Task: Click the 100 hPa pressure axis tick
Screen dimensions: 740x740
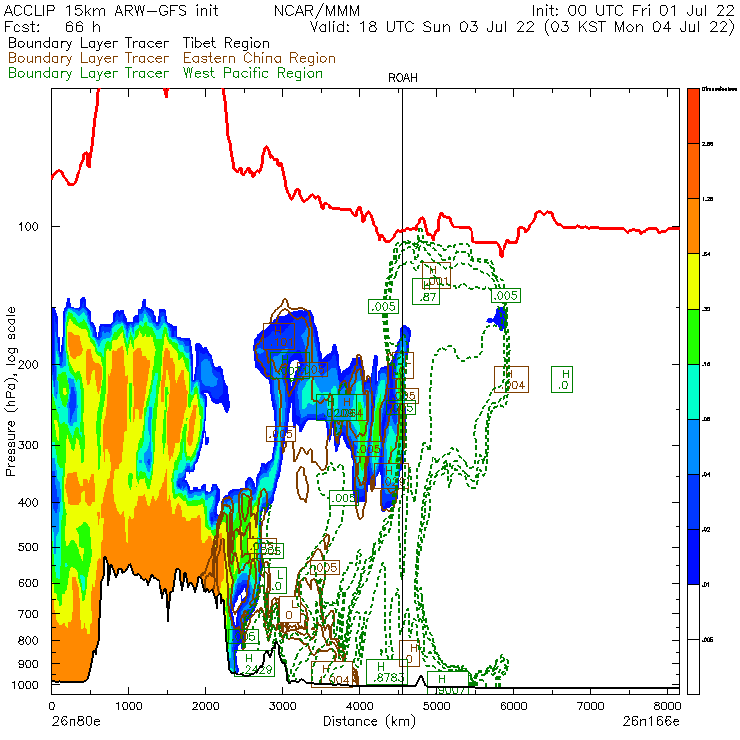Action: 28,227
